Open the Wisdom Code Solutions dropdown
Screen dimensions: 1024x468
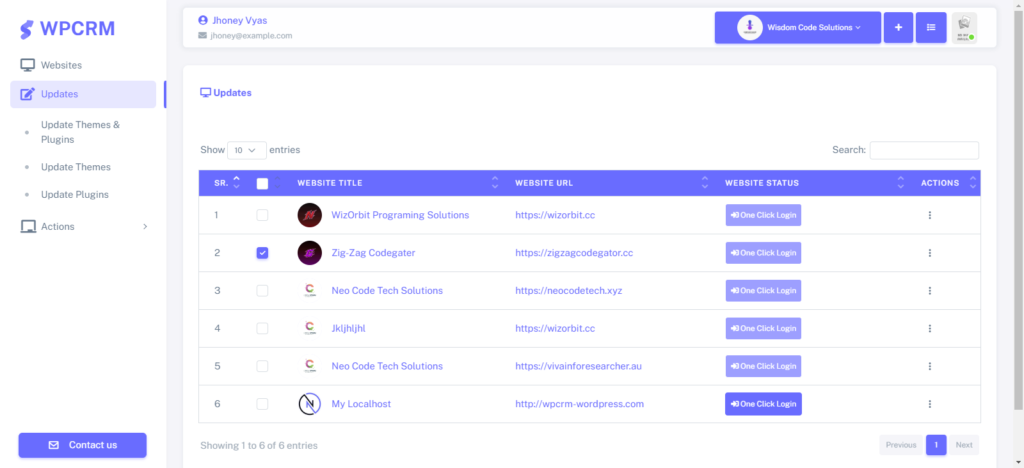797,28
